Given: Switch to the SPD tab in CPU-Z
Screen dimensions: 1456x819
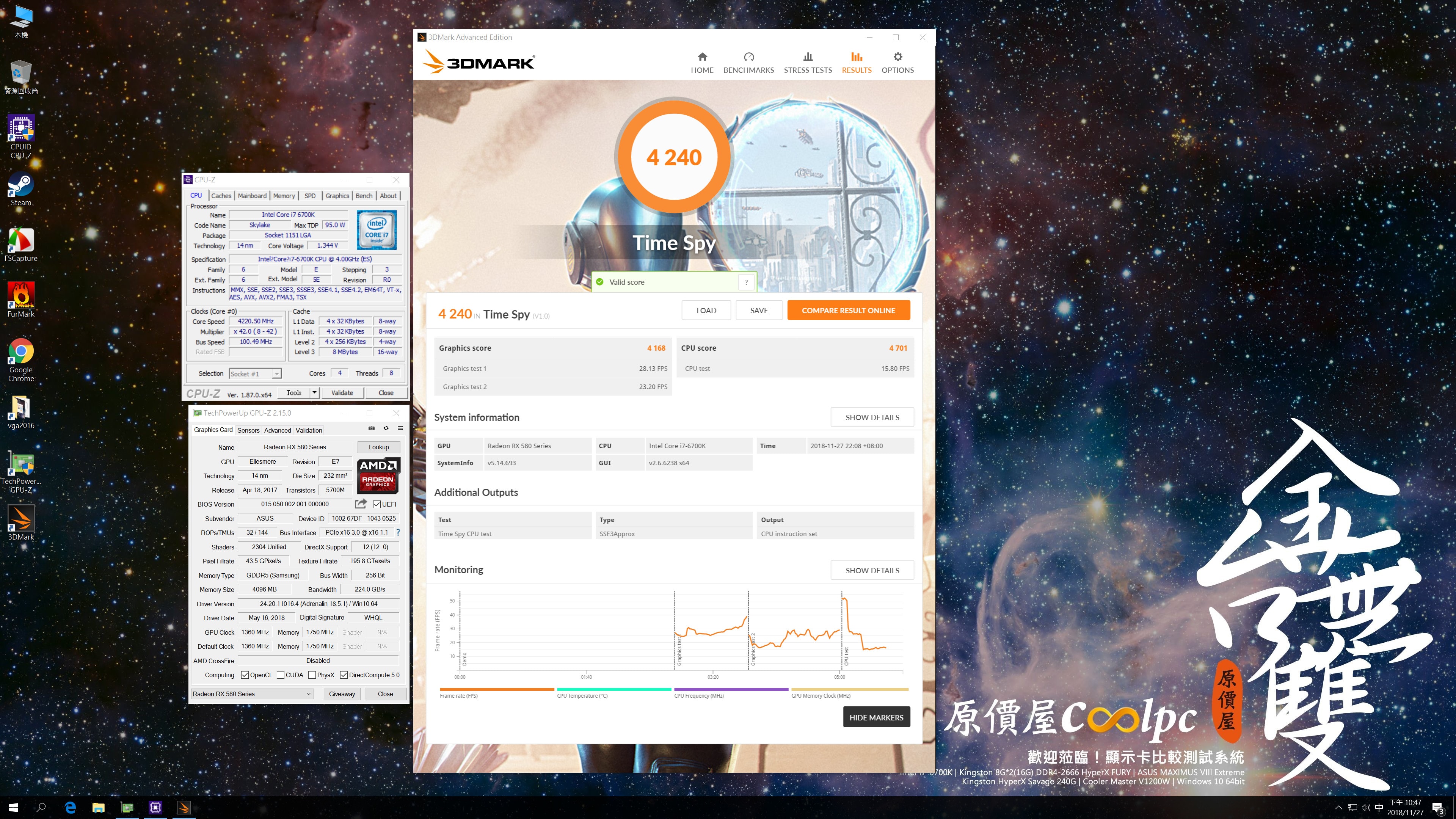Looking at the screenshot, I should [x=310, y=196].
